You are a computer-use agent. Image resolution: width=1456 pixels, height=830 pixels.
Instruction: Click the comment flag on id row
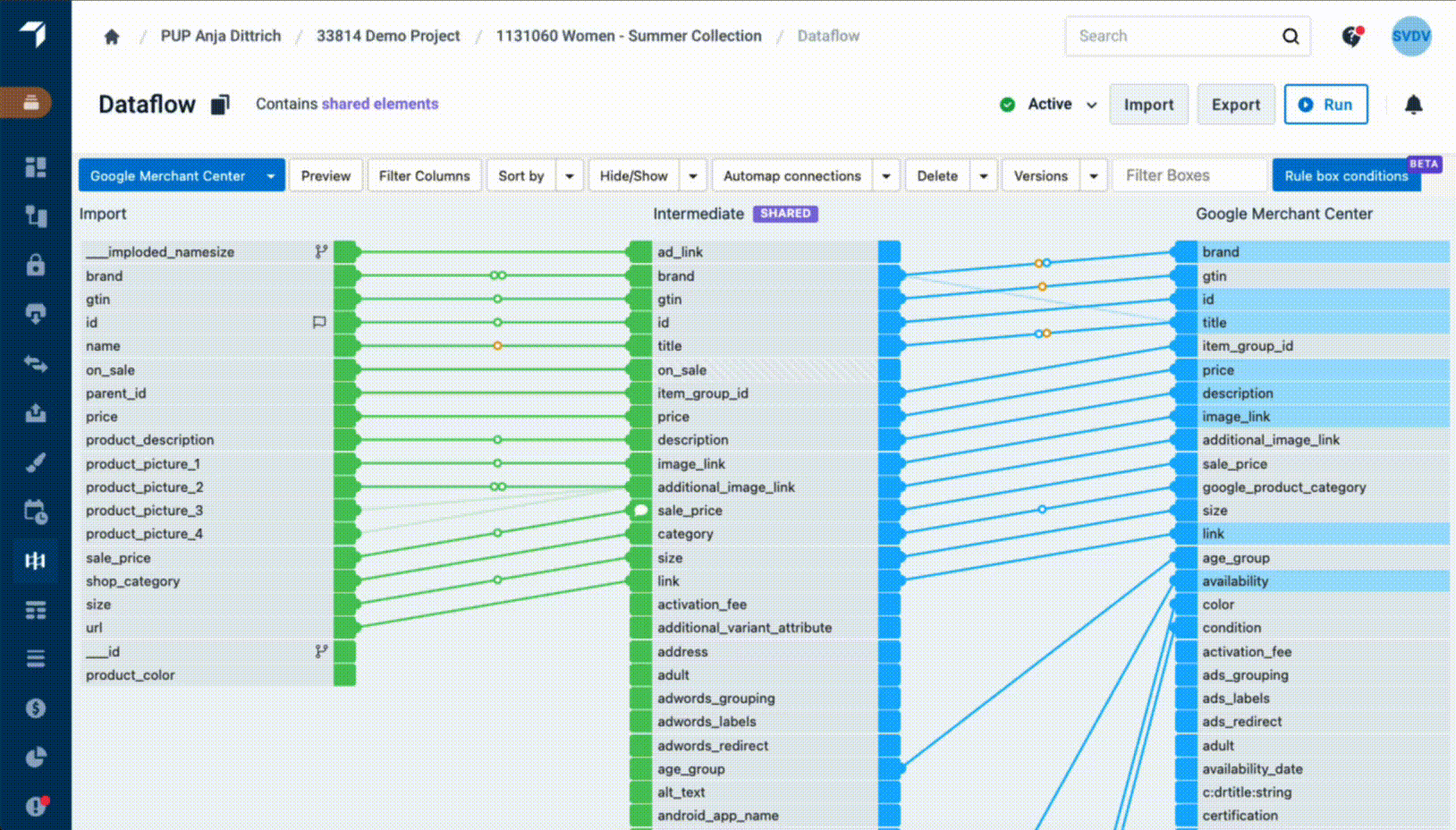(x=319, y=323)
